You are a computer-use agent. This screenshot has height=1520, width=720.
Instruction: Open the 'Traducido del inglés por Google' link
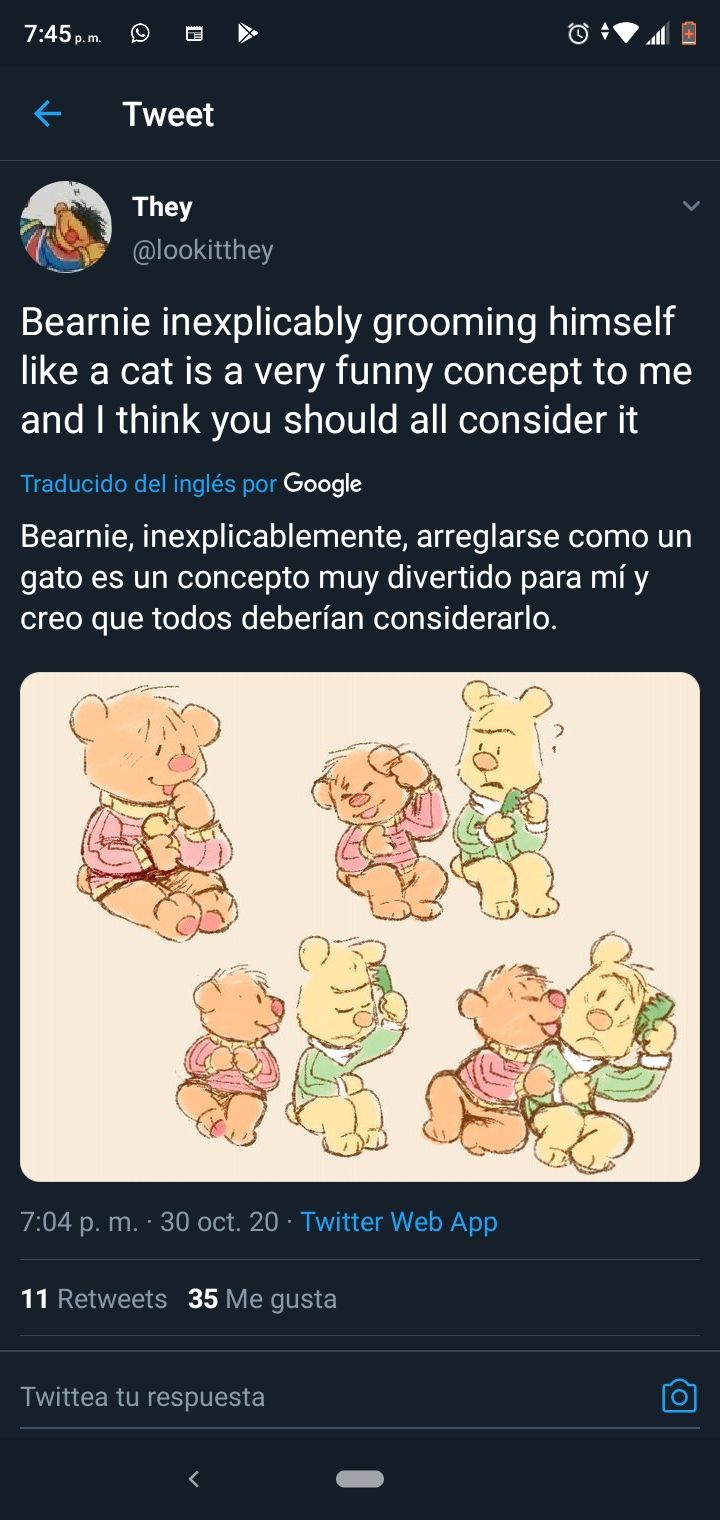pyautogui.click(x=191, y=484)
